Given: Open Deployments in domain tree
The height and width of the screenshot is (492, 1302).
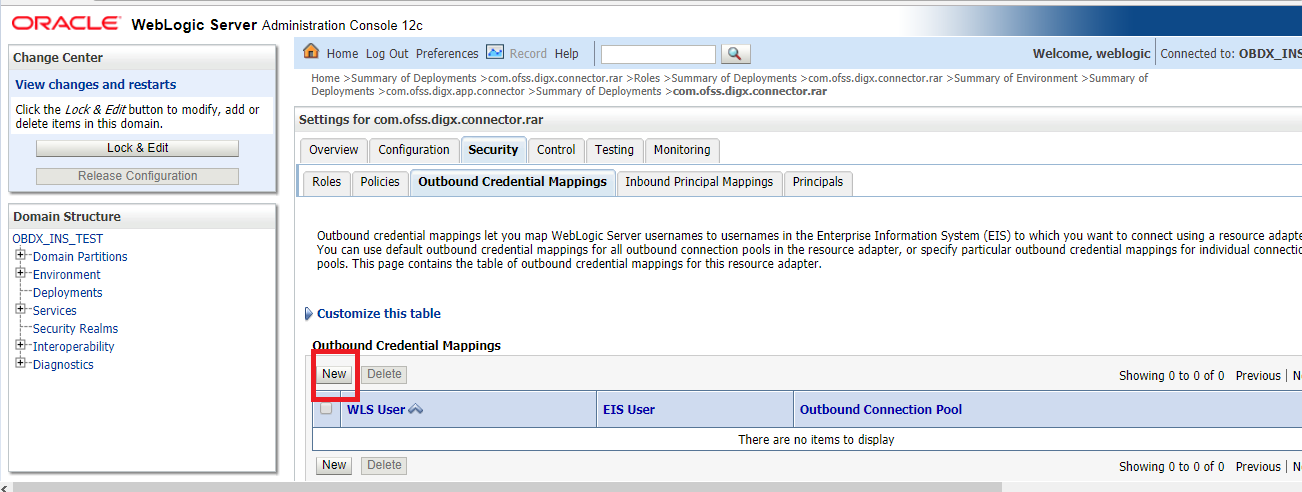Looking at the screenshot, I should (68, 293).
